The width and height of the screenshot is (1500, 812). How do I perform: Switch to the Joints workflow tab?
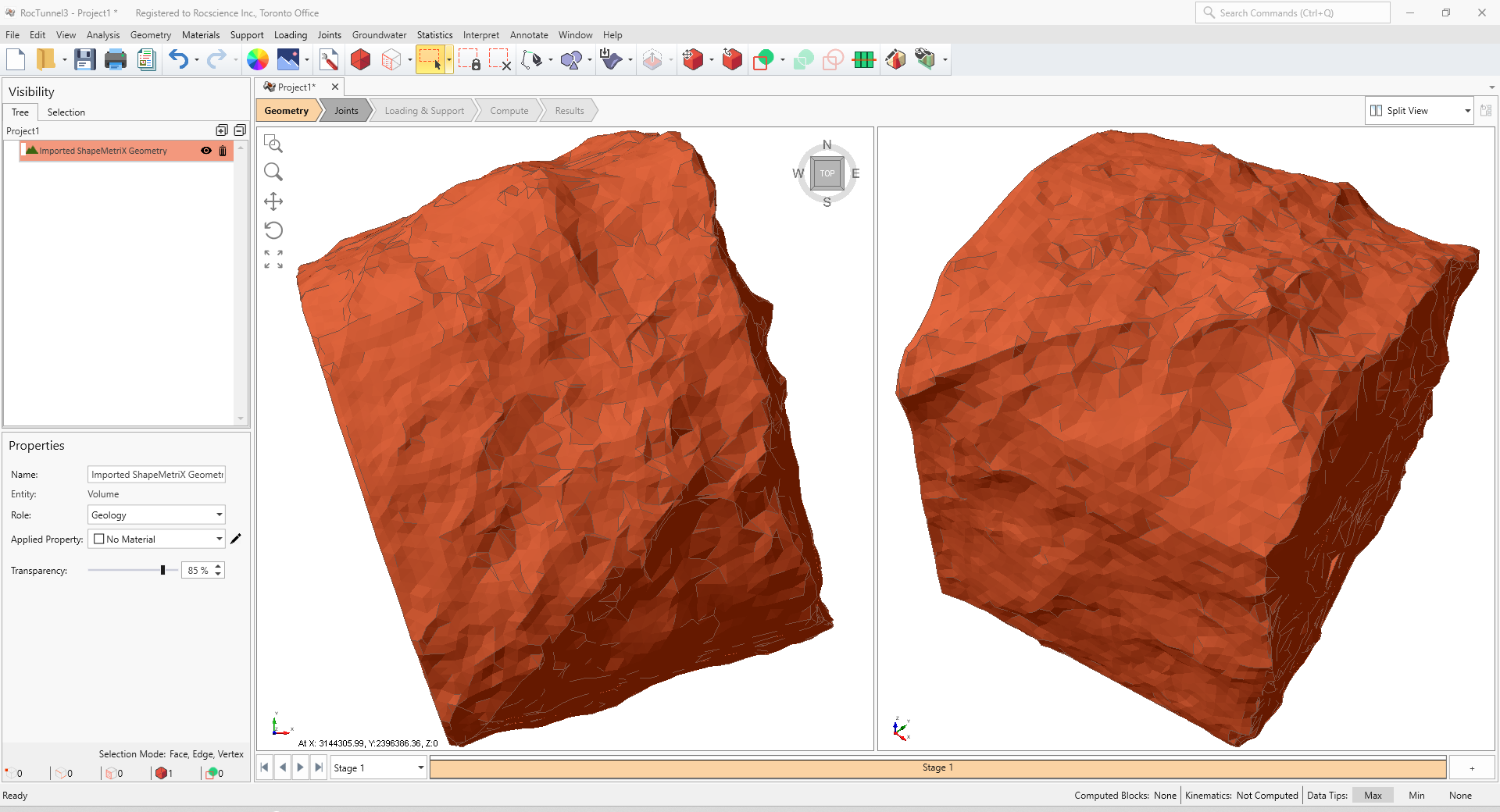pyautogui.click(x=346, y=111)
